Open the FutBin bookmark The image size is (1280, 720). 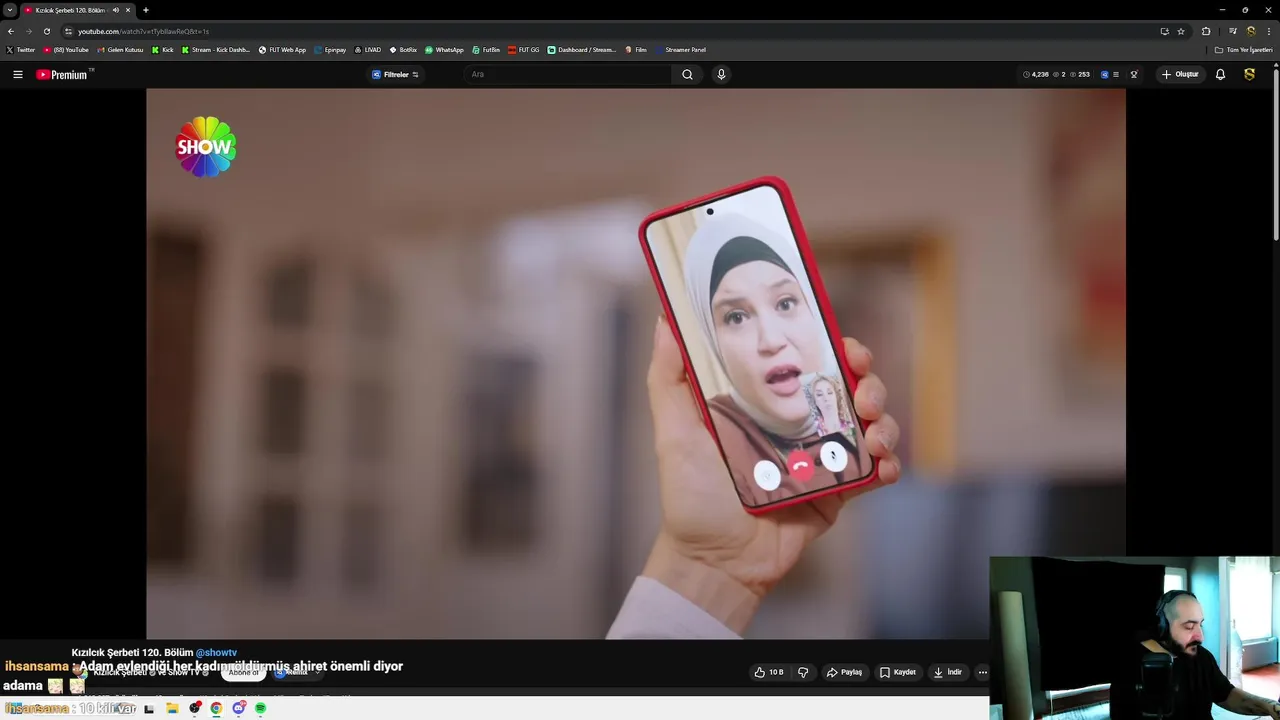486,50
